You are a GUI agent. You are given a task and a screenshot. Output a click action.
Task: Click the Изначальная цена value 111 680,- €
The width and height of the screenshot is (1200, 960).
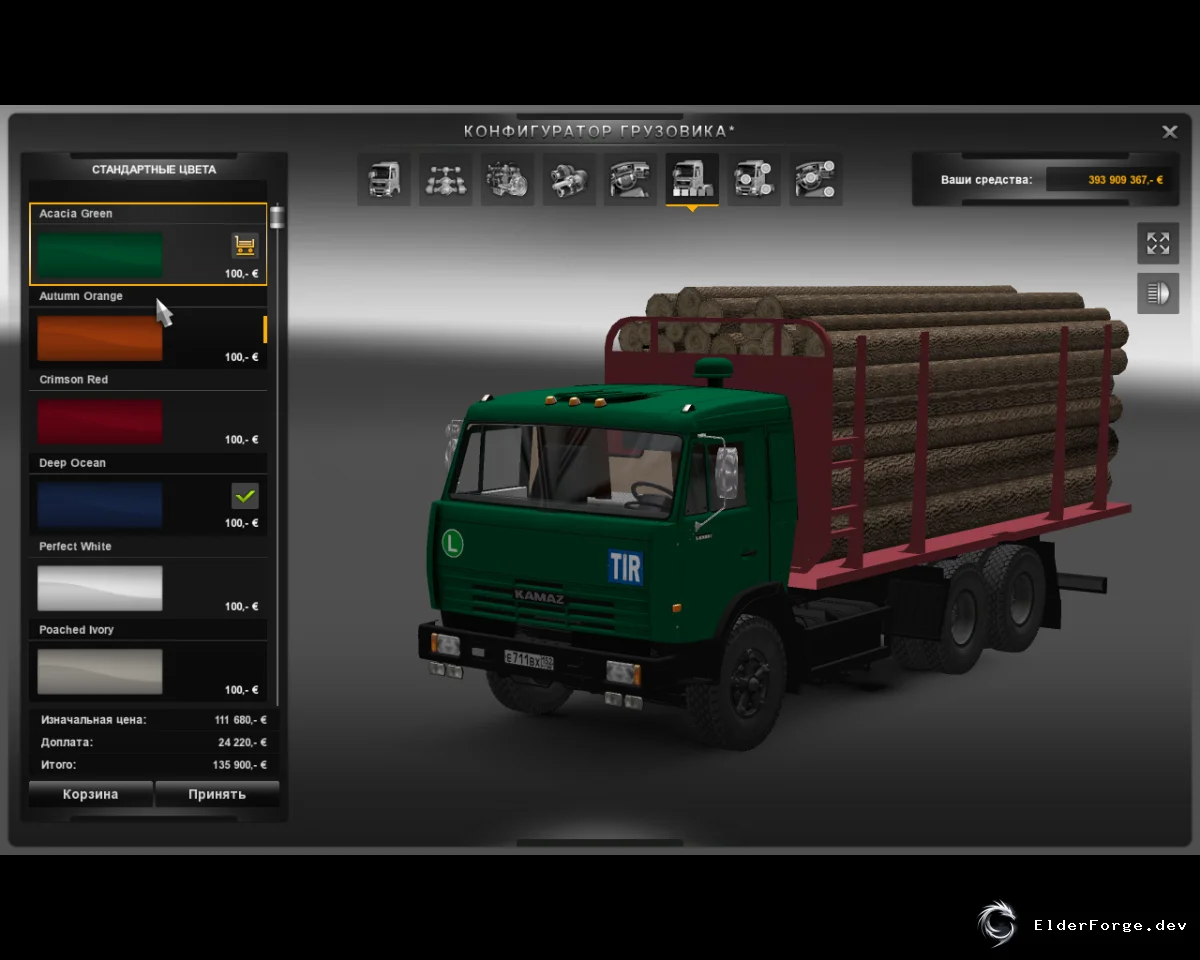point(240,720)
